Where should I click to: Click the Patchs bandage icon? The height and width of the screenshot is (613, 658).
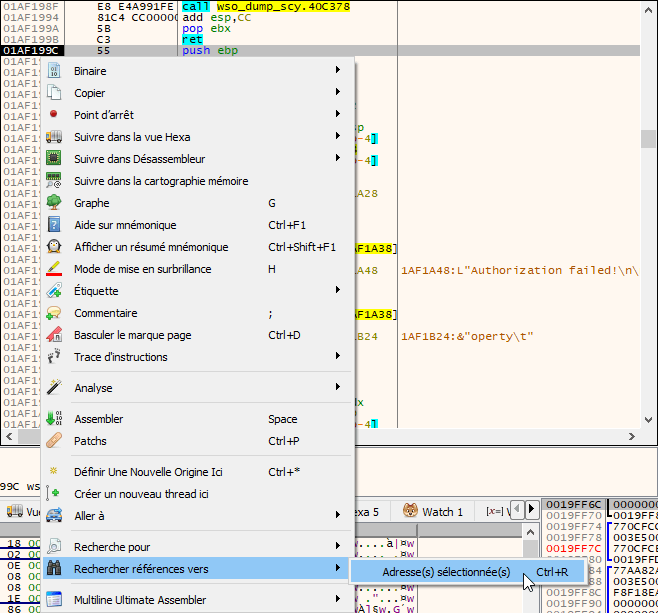(55, 441)
